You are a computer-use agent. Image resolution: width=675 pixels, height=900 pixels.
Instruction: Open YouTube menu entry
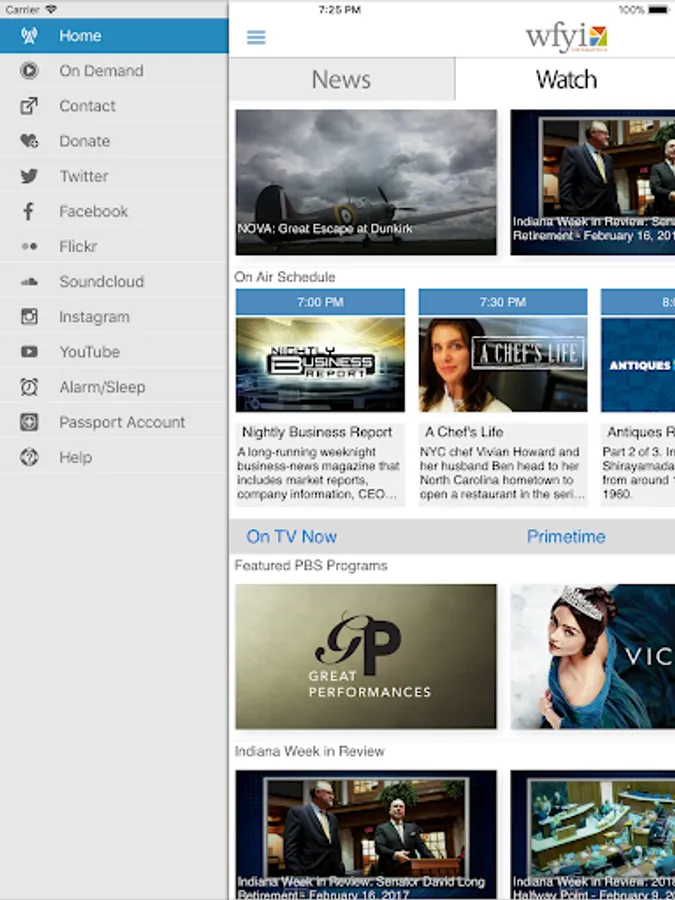point(114,351)
